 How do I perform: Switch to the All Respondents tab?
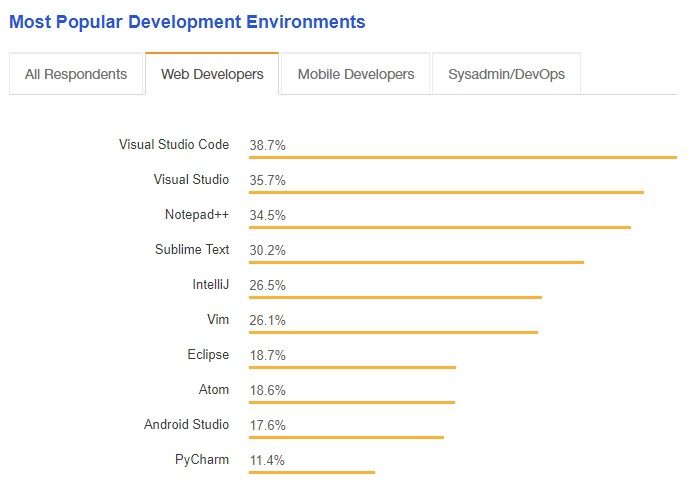pyautogui.click(x=76, y=74)
